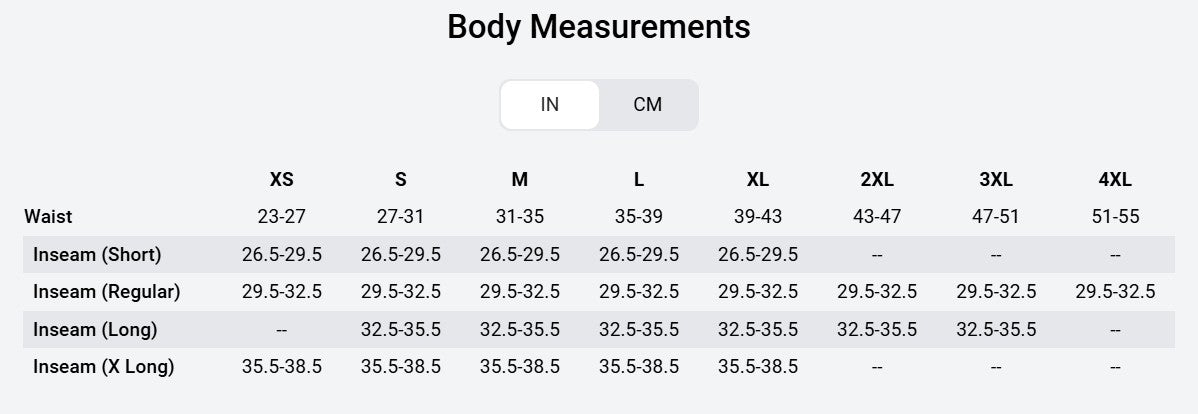Select the 2XL size column header
This screenshot has height=414, width=1198.
(x=877, y=180)
